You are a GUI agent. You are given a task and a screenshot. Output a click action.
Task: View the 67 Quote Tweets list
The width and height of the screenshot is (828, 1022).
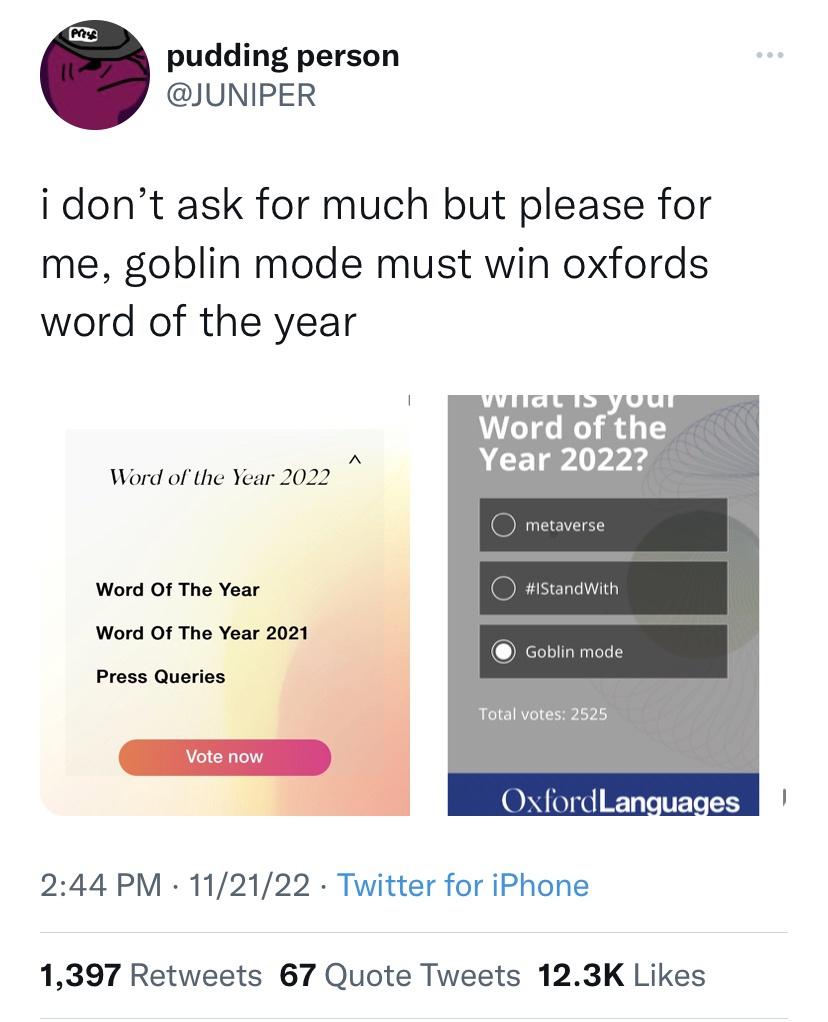tap(400, 975)
